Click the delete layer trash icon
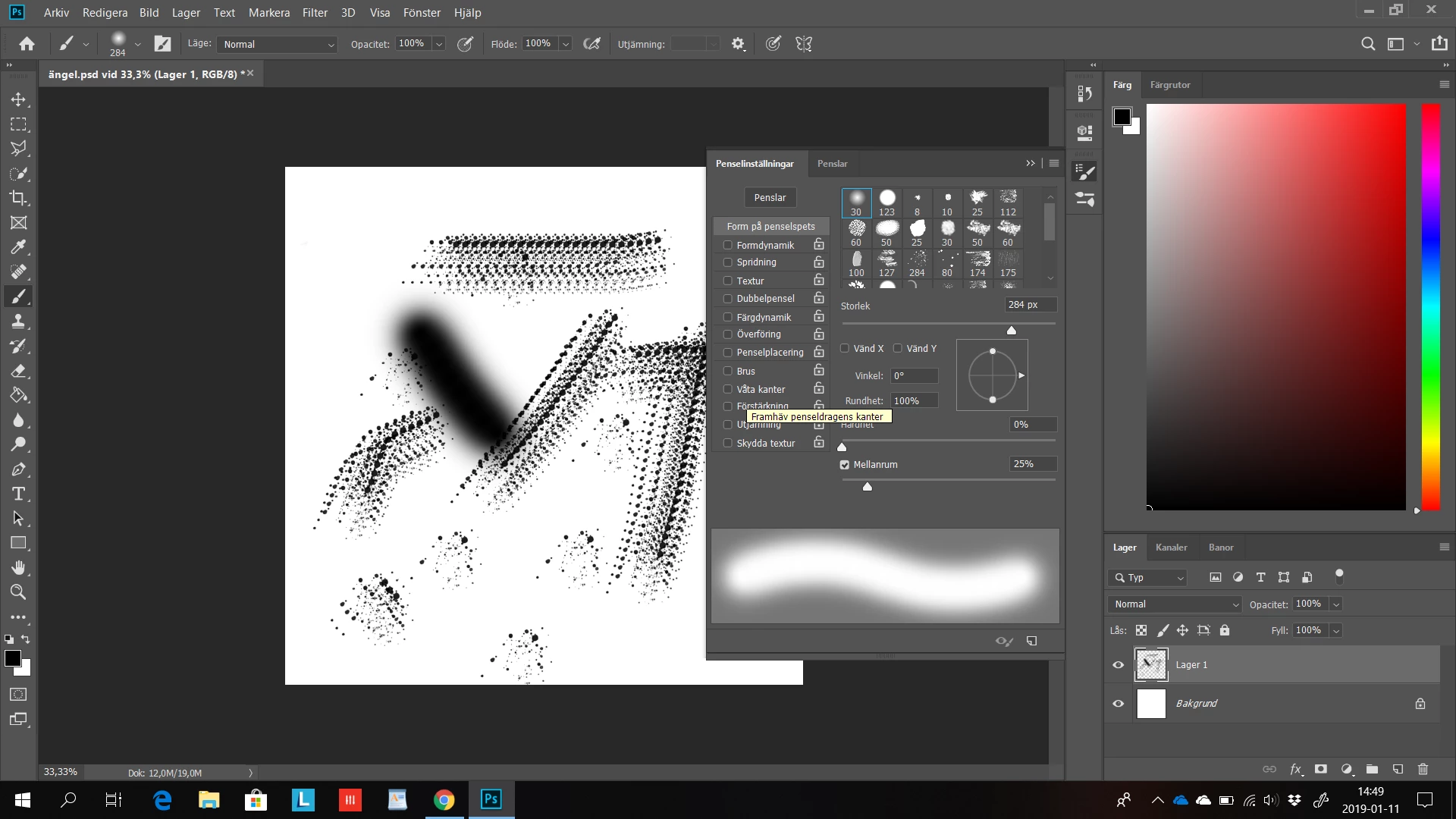 click(x=1423, y=769)
